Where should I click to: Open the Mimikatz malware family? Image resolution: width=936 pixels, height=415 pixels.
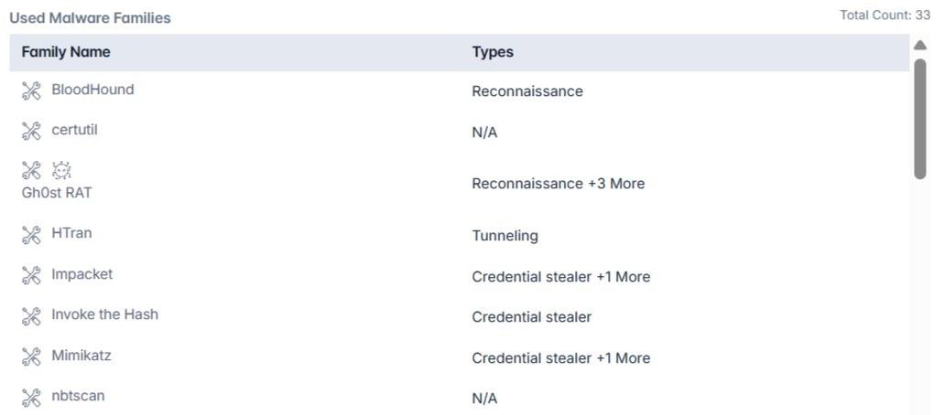pyautogui.click(x=82, y=355)
